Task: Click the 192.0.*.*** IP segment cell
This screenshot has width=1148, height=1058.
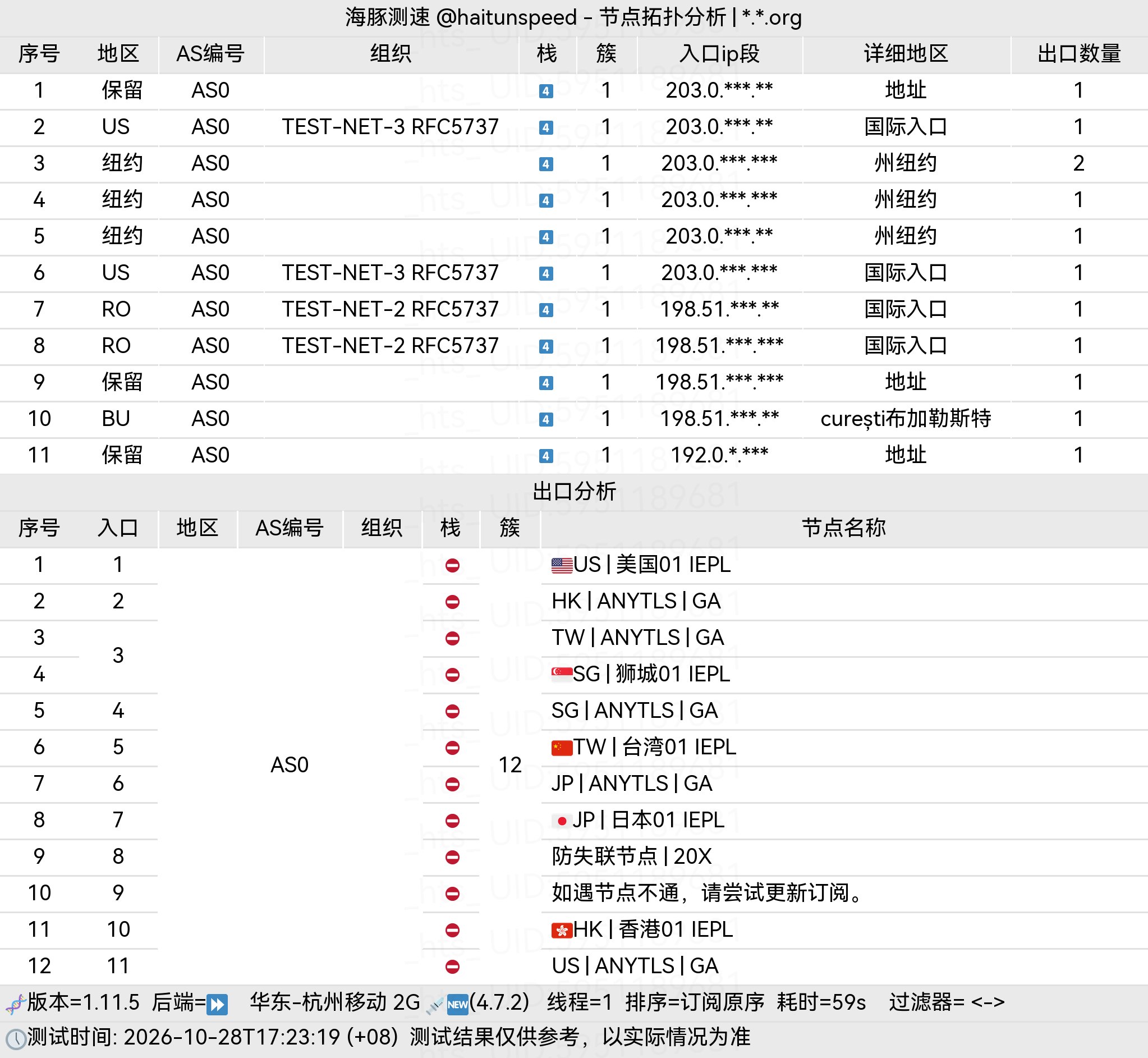Action: [x=719, y=455]
